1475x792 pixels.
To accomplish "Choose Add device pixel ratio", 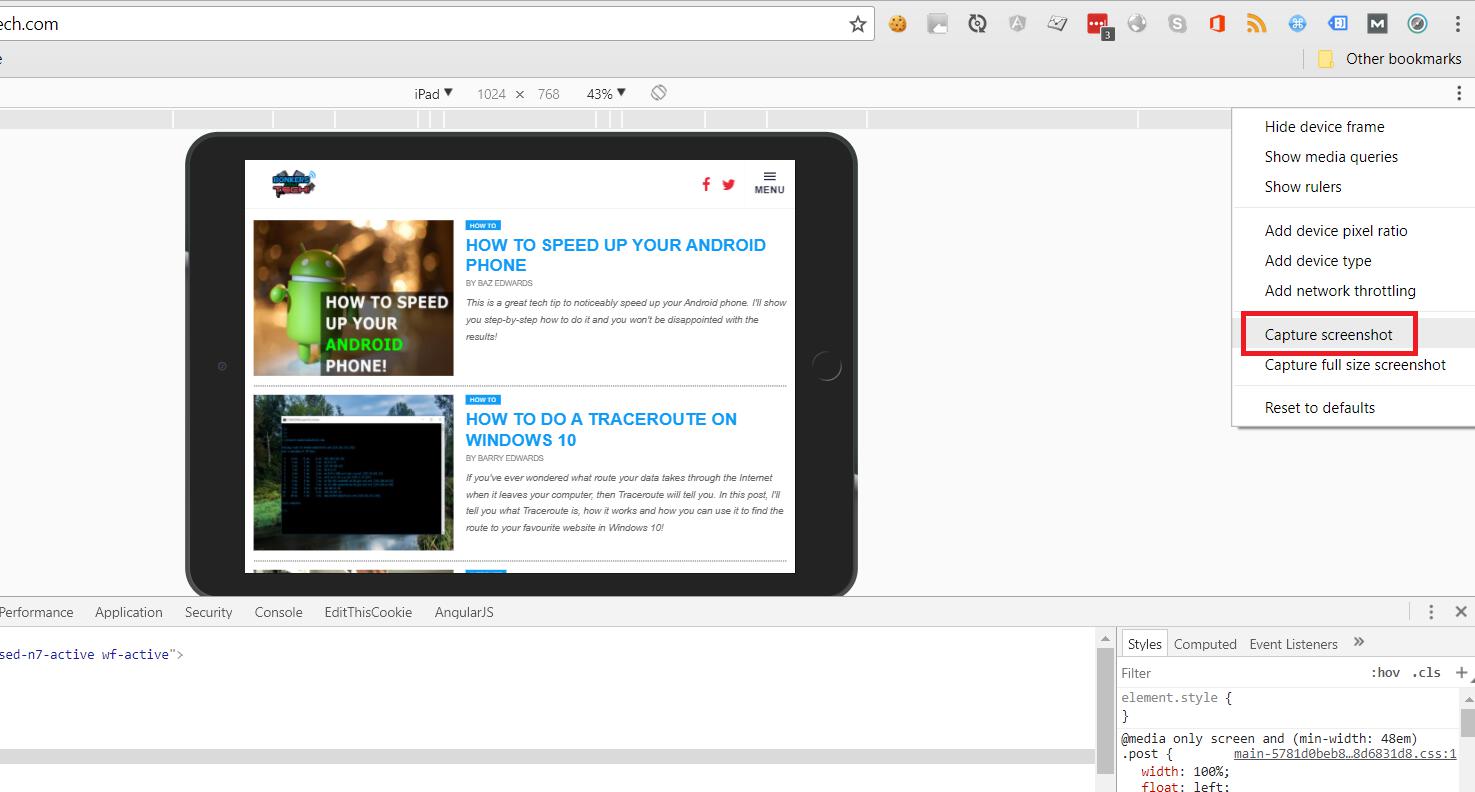I will [x=1335, y=231].
